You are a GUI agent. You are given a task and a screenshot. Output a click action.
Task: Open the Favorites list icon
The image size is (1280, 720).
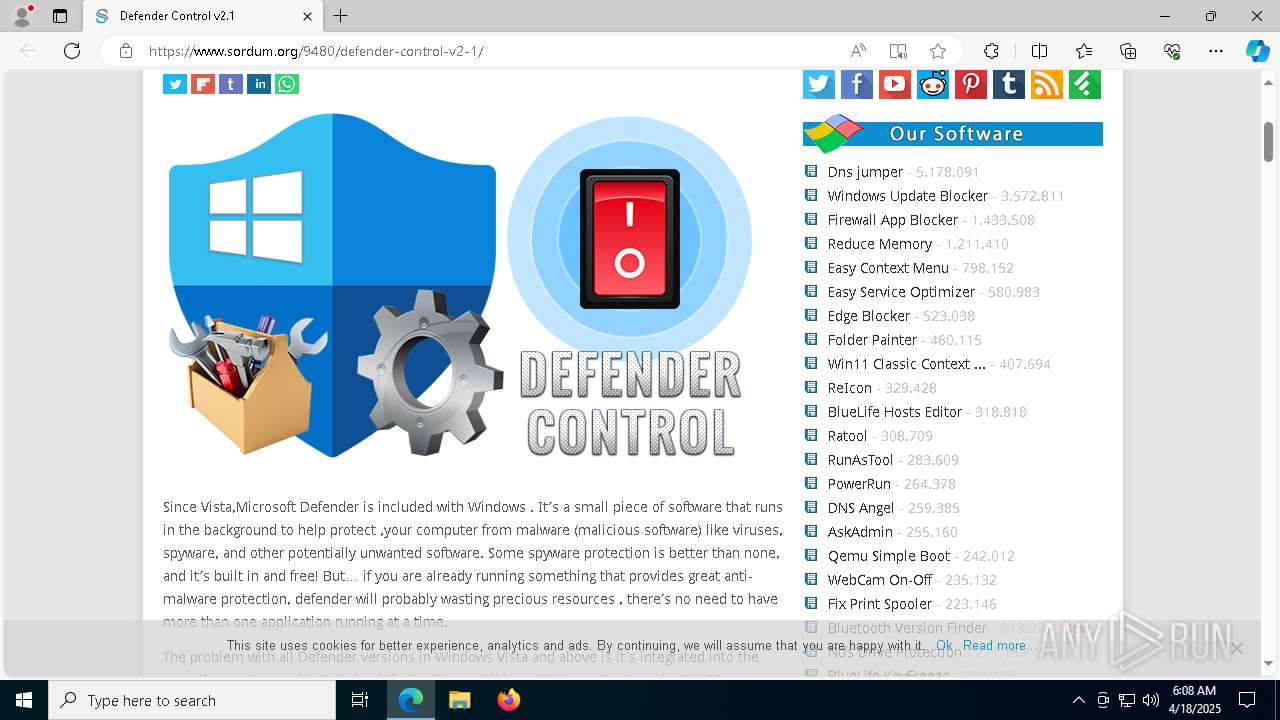click(x=1084, y=51)
